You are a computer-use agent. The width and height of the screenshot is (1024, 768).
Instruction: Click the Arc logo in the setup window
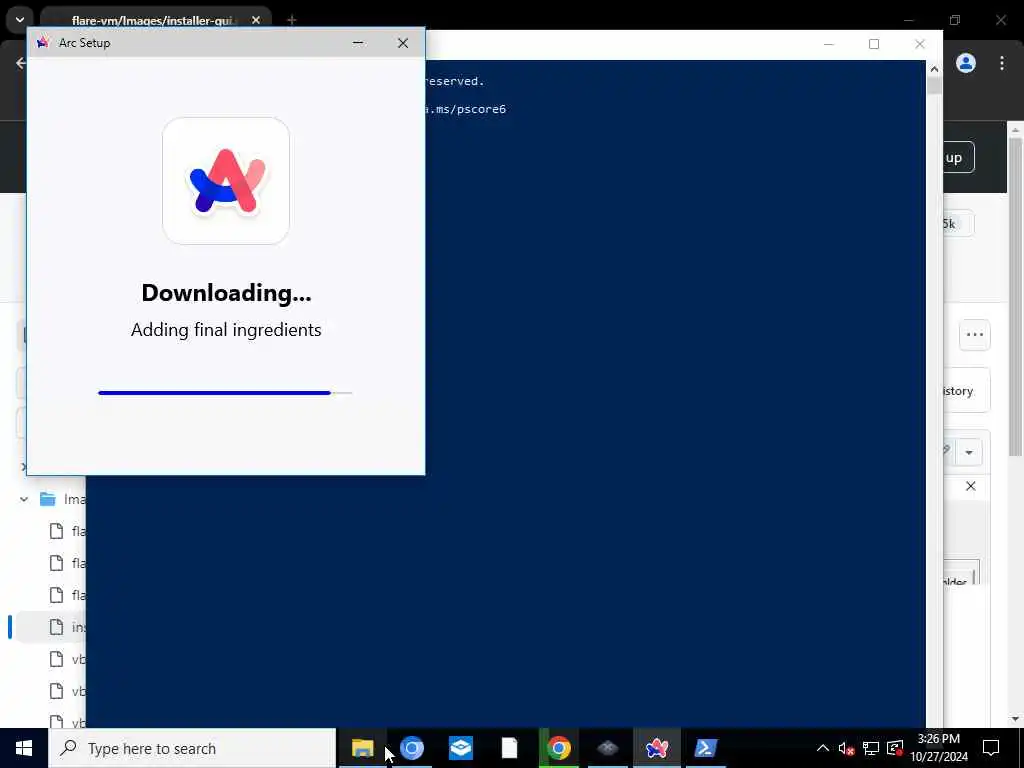(226, 181)
